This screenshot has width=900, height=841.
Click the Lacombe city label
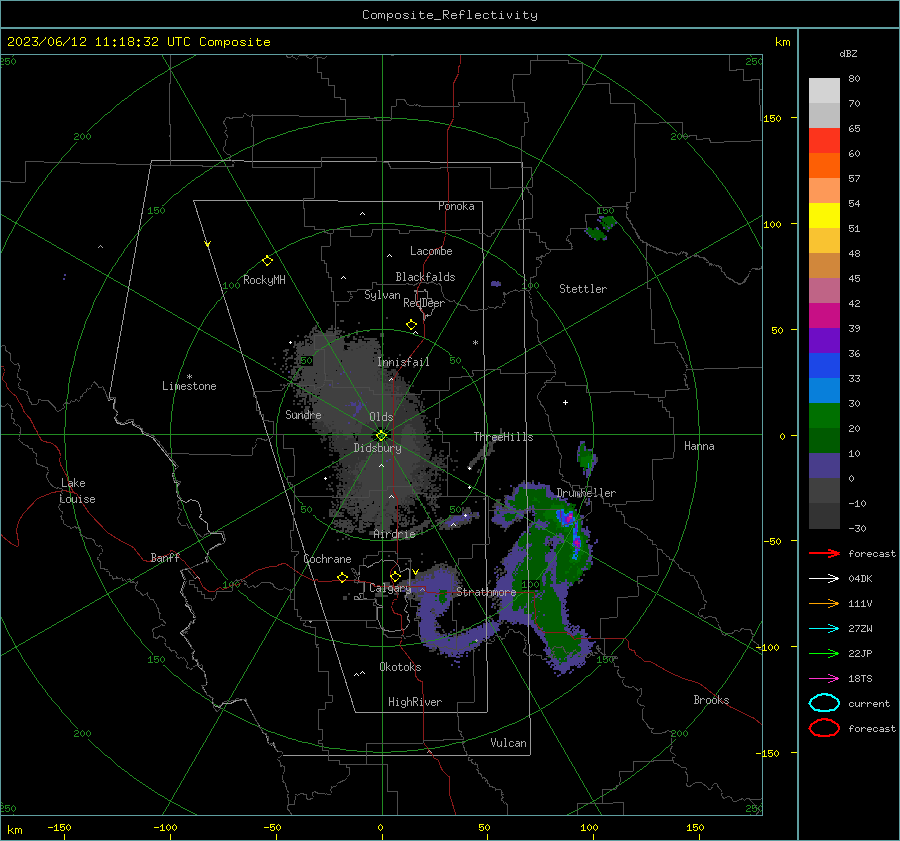coord(431,251)
